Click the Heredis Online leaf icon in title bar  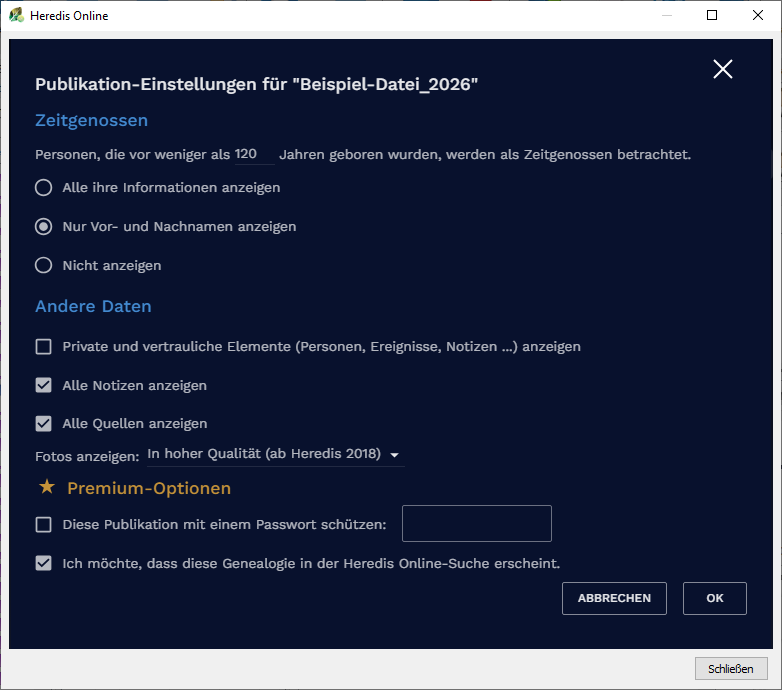click(x=16, y=15)
